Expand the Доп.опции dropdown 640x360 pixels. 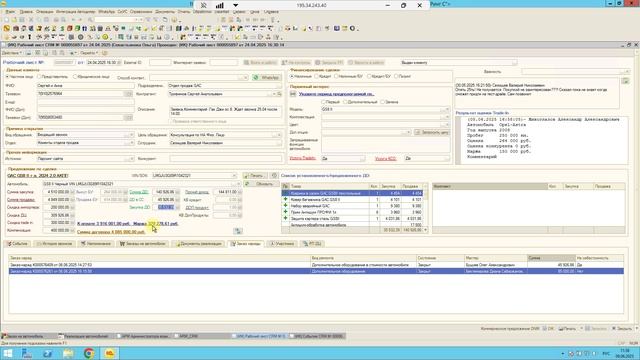(408, 132)
